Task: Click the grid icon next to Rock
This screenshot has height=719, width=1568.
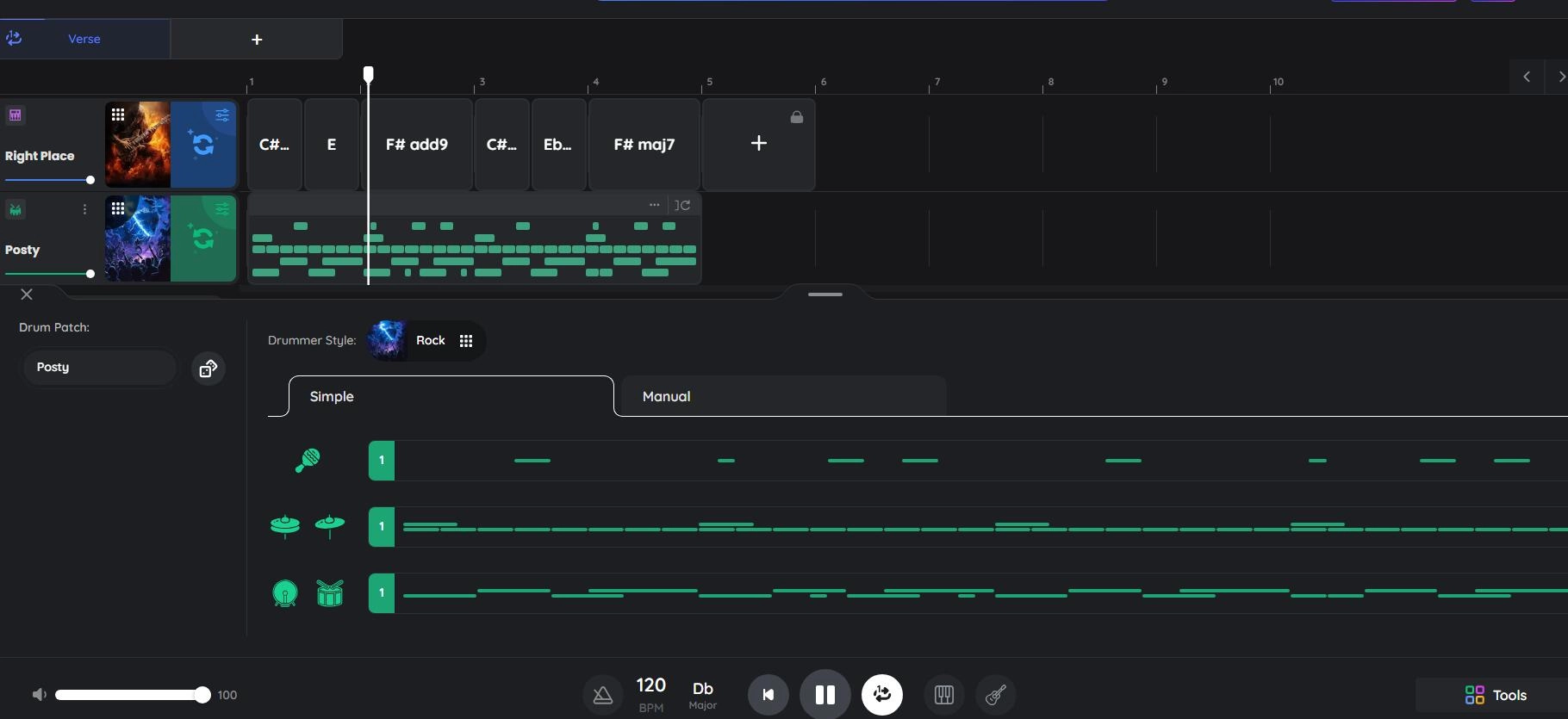Action: point(466,341)
